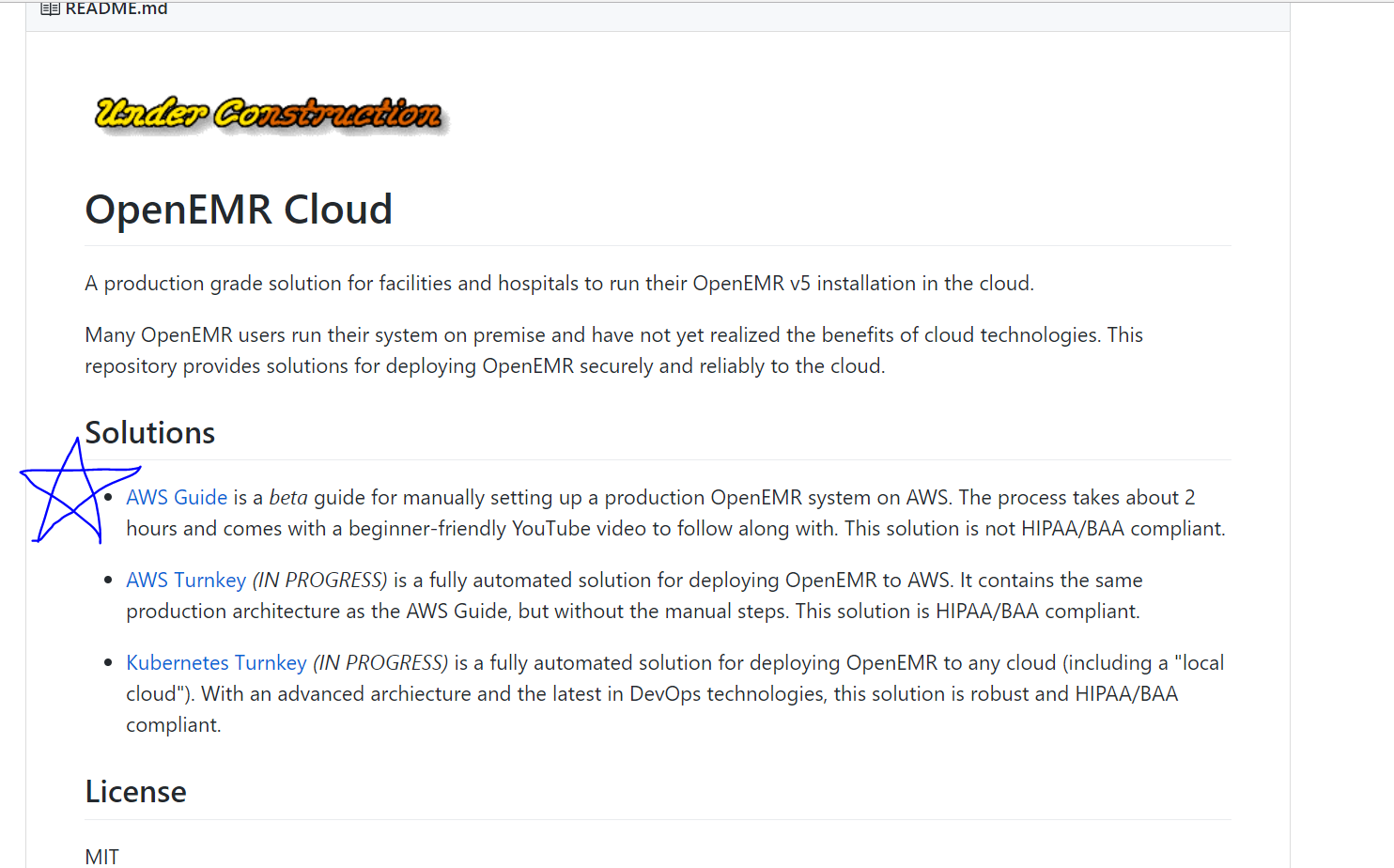This screenshot has height=868, width=1394.
Task: Click the divider line under License
Action: 658,819
